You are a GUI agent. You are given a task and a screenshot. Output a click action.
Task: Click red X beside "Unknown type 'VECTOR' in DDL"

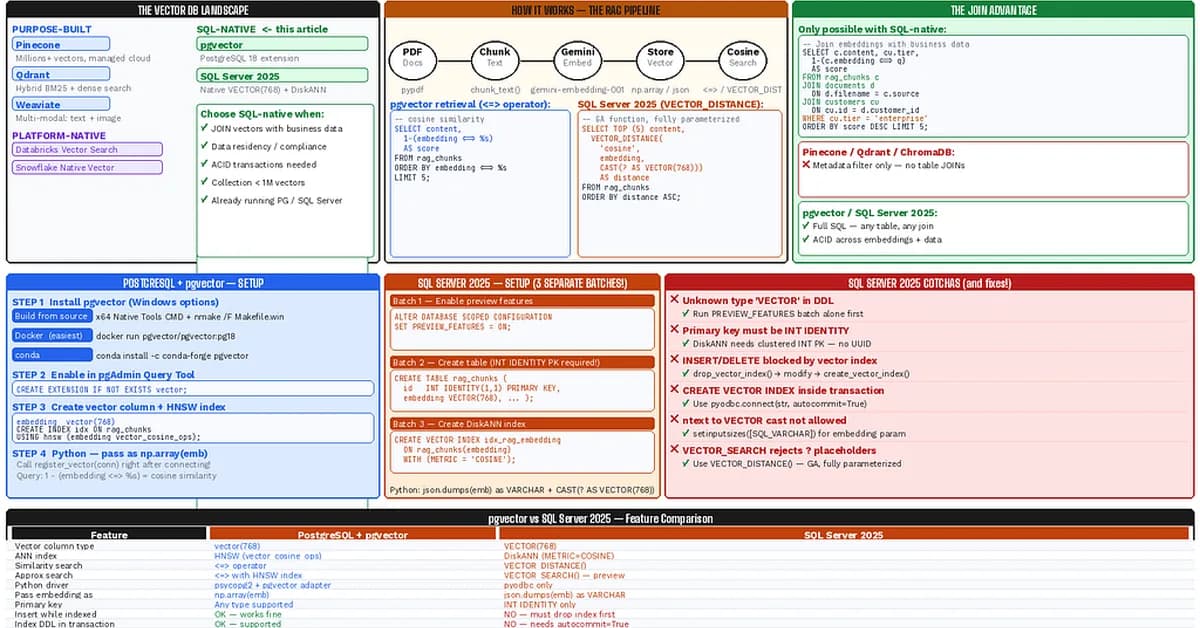674,299
